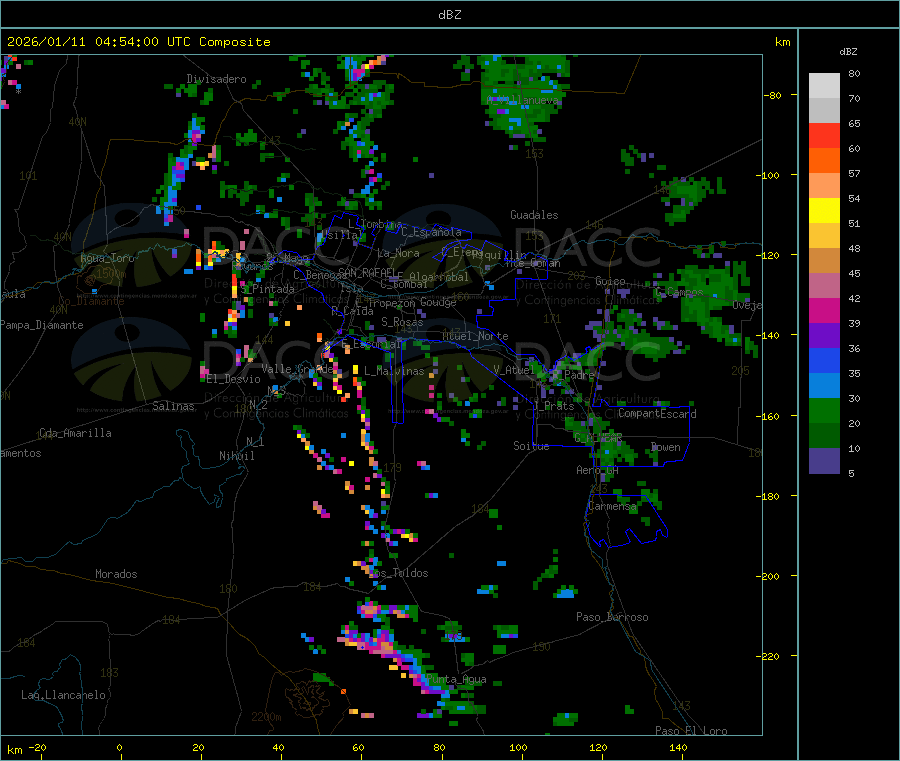
Task: Select the blue 35-36 dBZ legend swatch
Action: tap(824, 360)
